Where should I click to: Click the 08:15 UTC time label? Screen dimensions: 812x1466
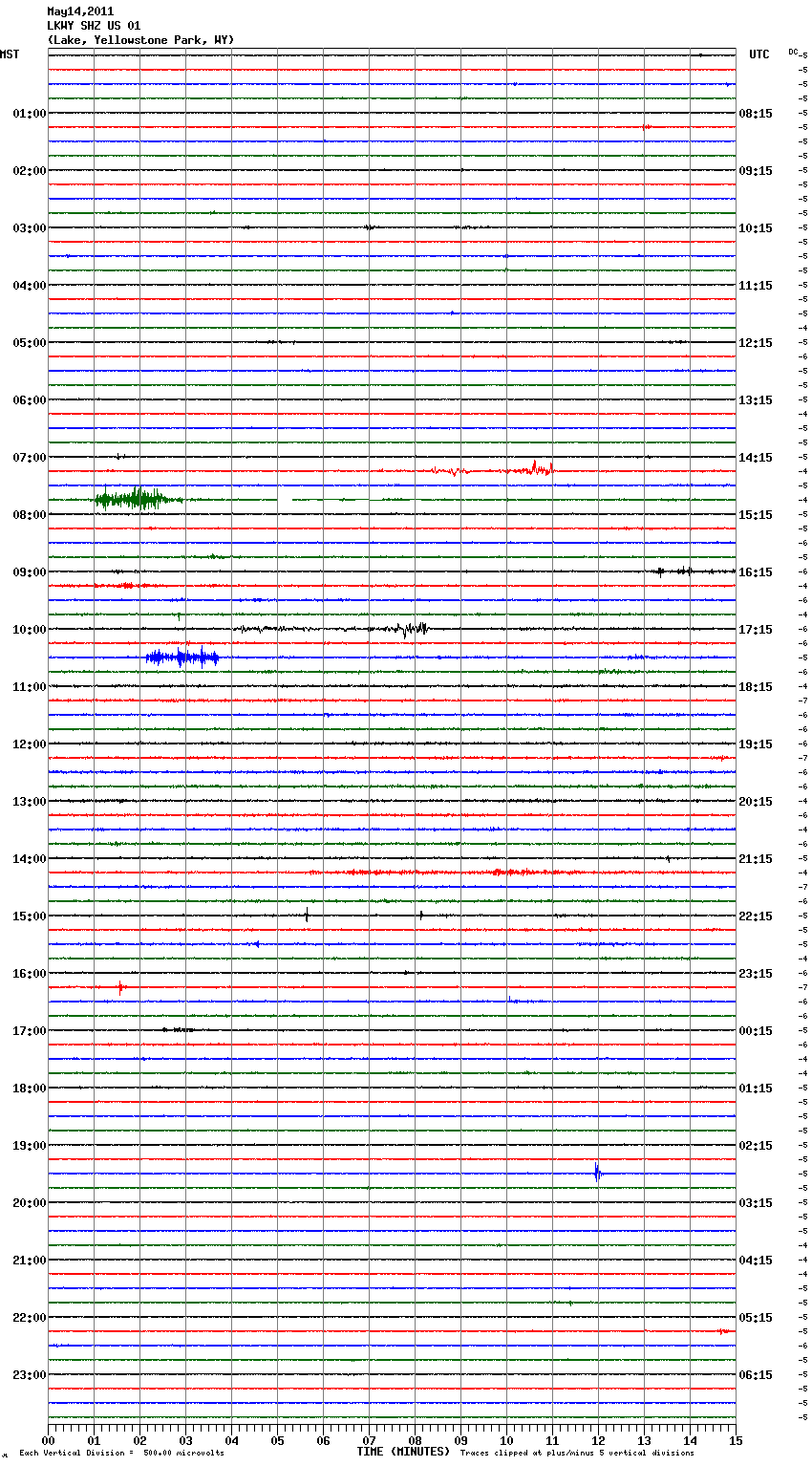point(756,114)
